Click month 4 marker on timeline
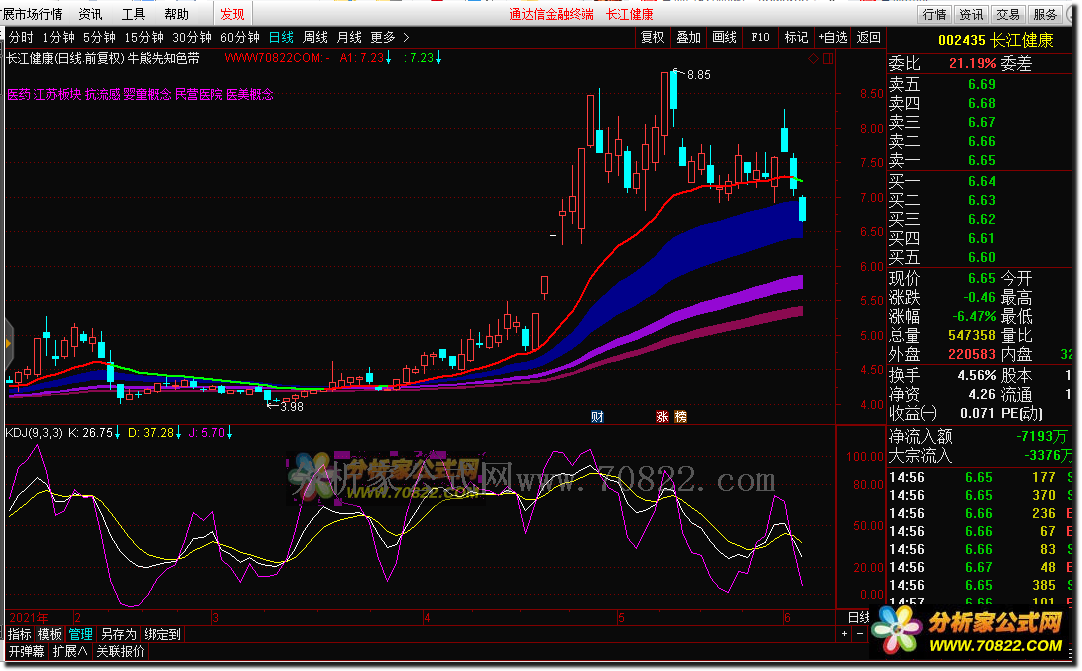The width and height of the screenshot is (1082, 671). [427, 617]
